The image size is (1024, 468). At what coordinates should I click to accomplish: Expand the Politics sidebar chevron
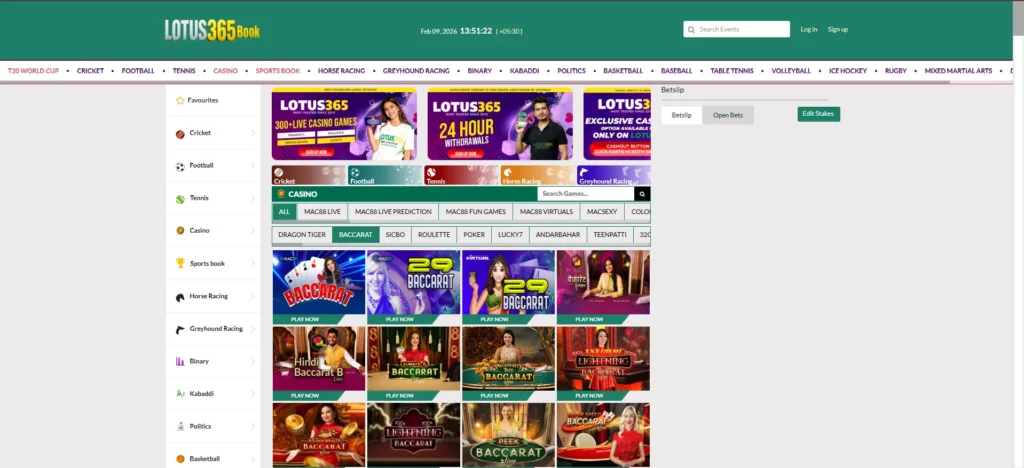(x=253, y=426)
